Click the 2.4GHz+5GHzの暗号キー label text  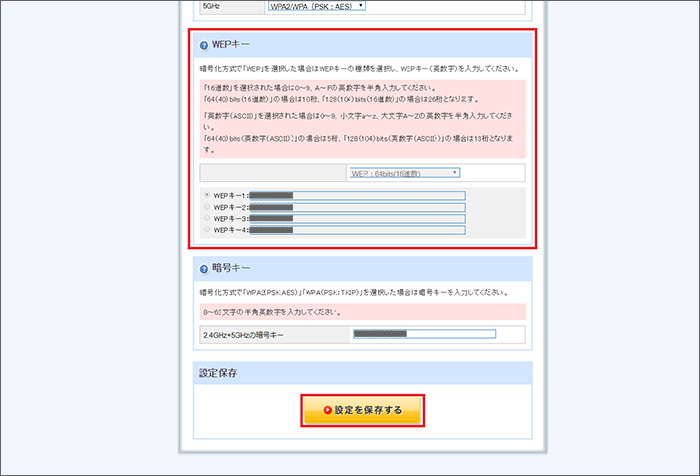click(243, 335)
